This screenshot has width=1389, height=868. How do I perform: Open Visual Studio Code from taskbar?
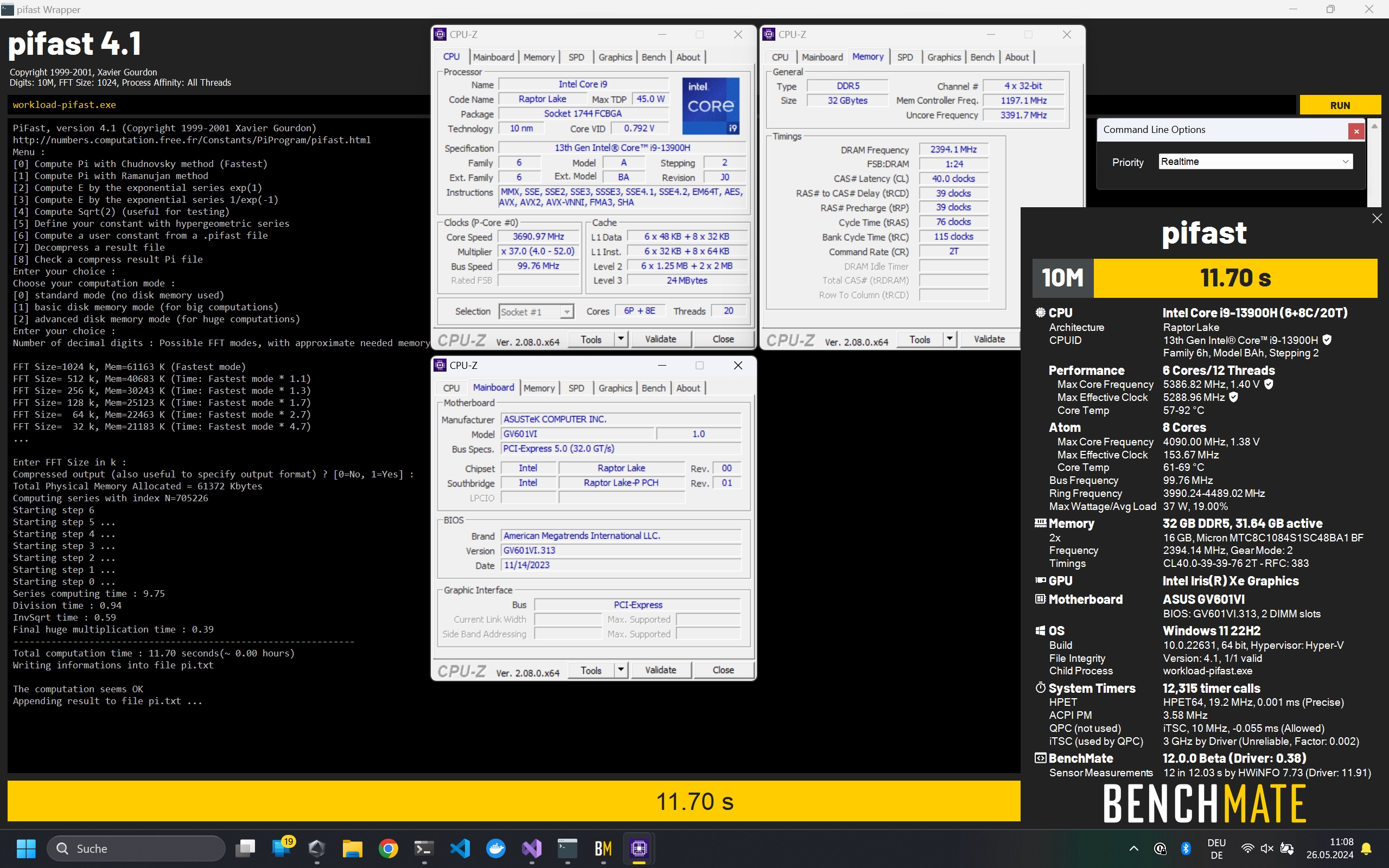coord(460,848)
